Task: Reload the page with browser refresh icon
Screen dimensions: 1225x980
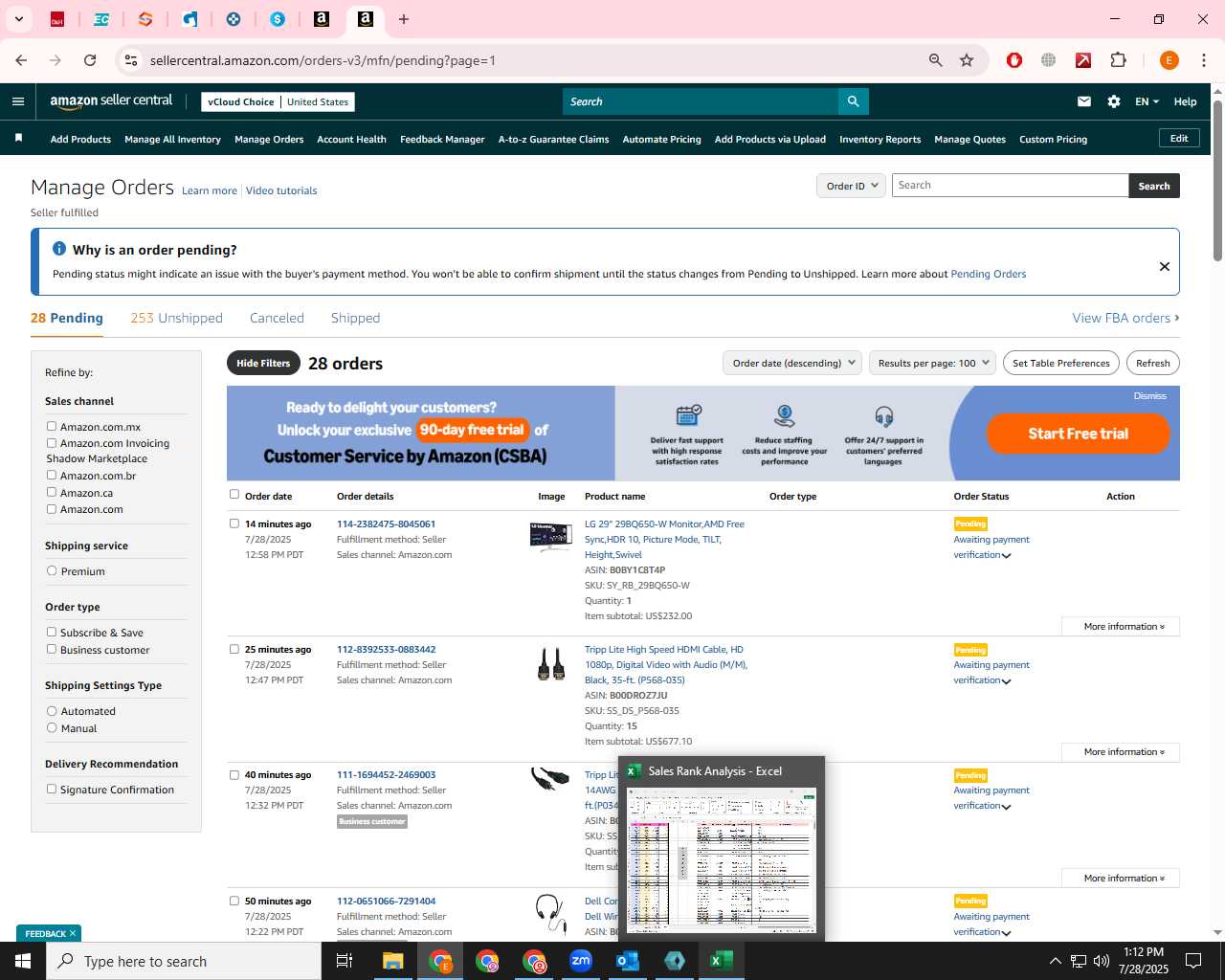Action: (x=90, y=60)
